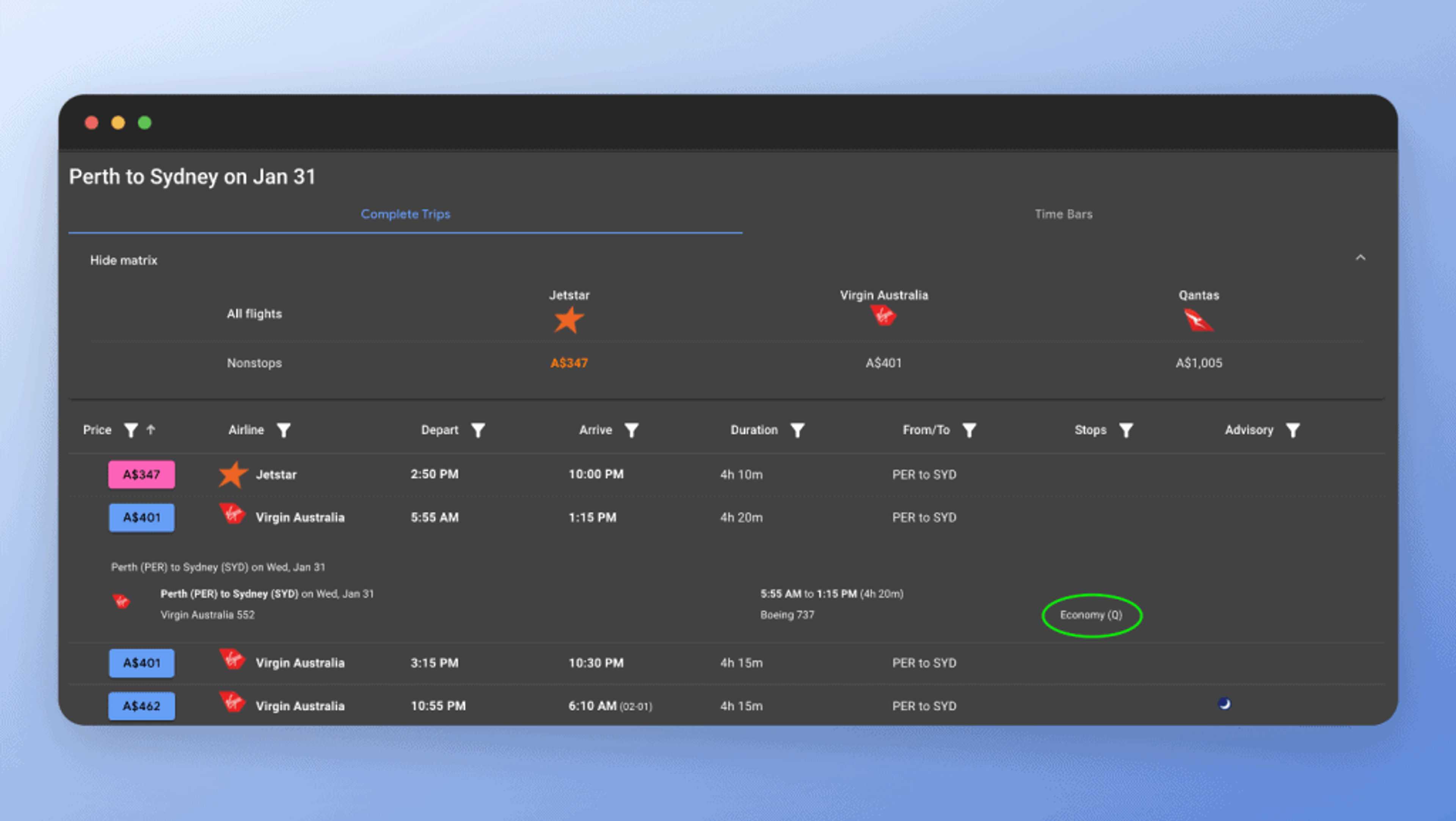Click the Duration filter funnel icon
This screenshot has width=1456, height=821.
click(797, 430)
